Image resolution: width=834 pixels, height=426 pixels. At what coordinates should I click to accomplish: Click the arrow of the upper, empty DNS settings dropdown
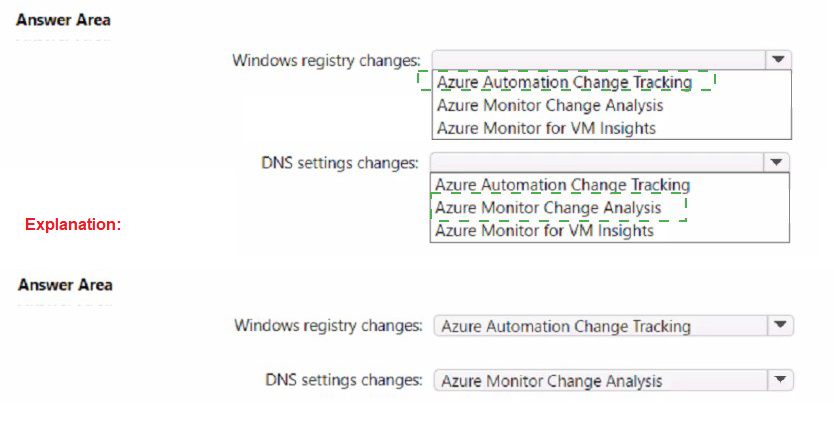tap(776, 162)
